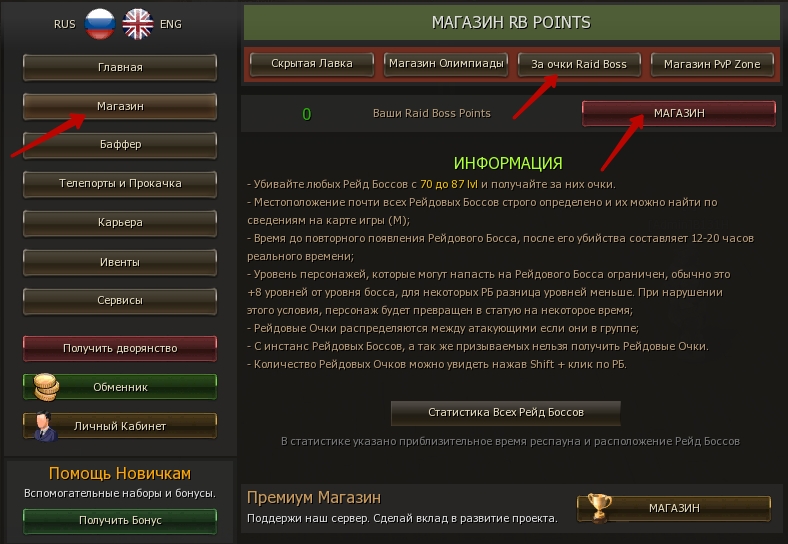Open Статистика Всех Рейд Боссов
This screenshot has height=544, width=788.
click(506, 413)
